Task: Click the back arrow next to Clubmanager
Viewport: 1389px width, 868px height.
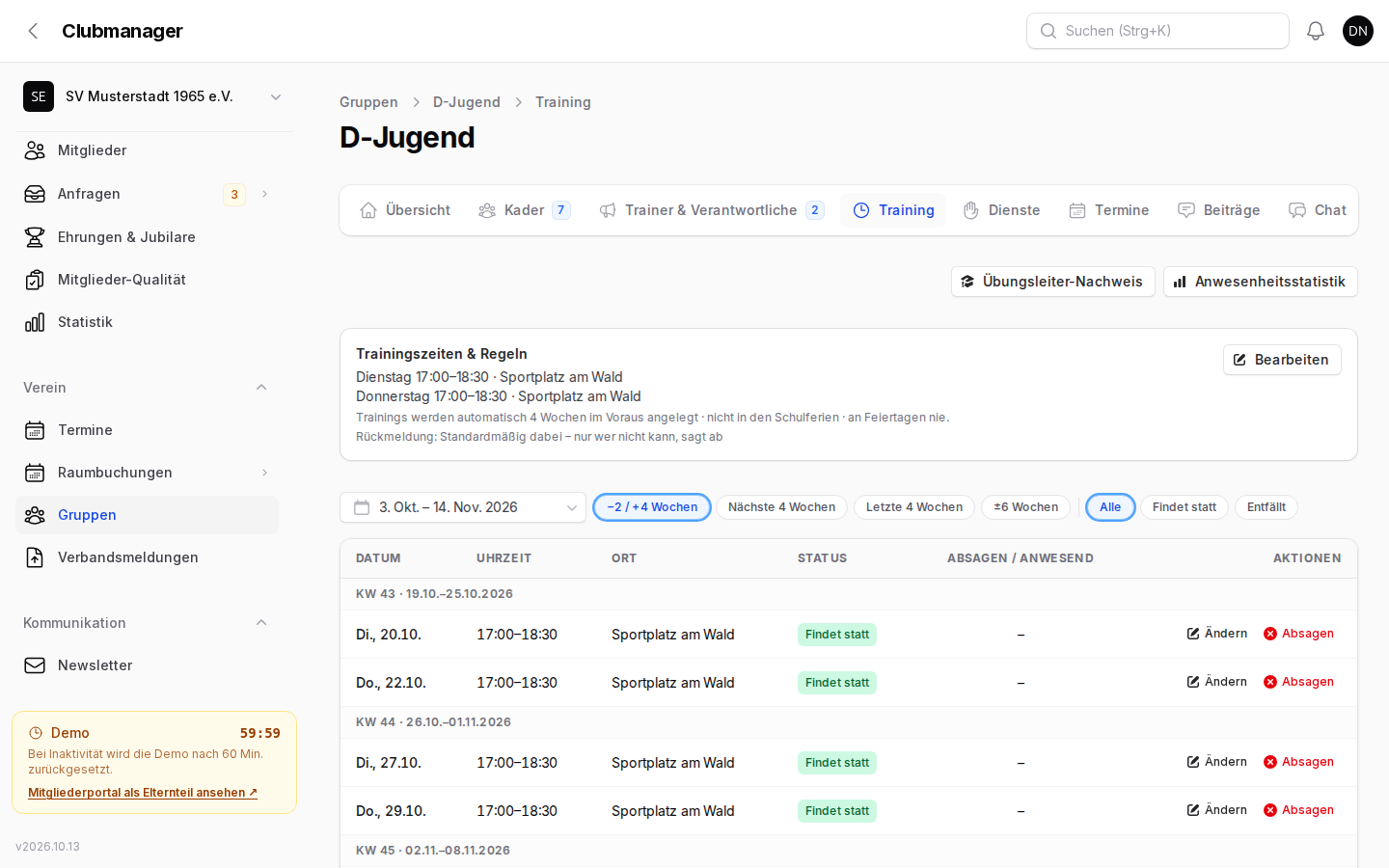Action: [33, 31]
